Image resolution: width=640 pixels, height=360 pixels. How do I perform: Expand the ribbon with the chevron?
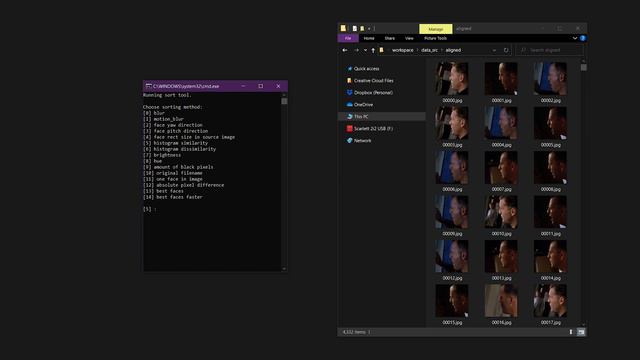tap(575, 38)
